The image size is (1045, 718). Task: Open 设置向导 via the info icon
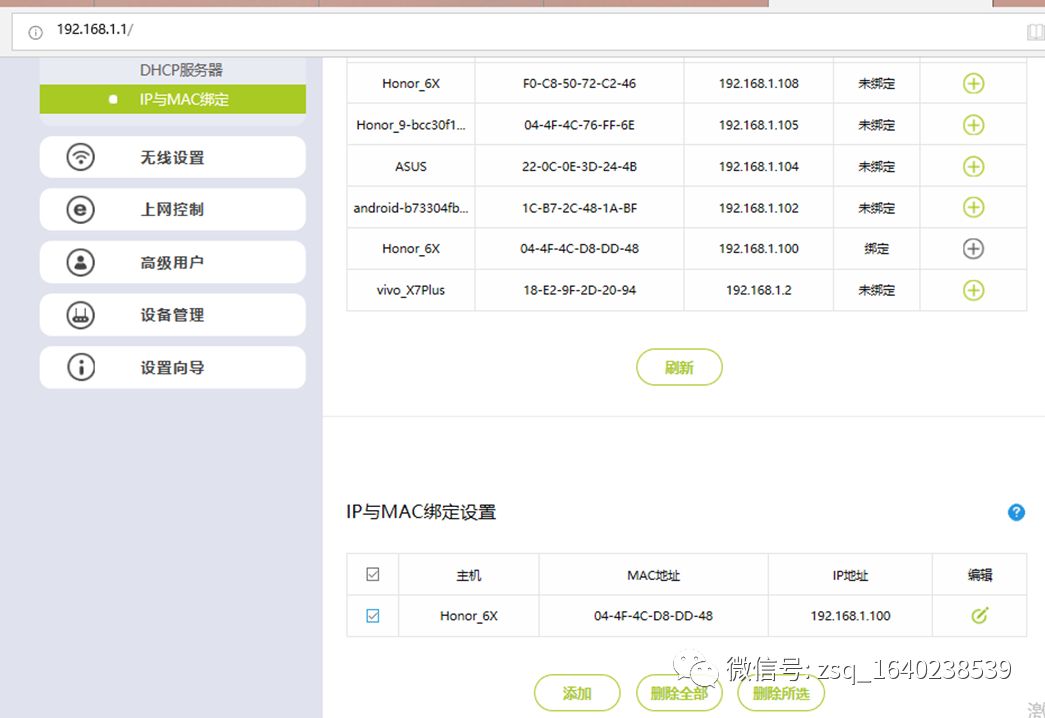[80, 367]
